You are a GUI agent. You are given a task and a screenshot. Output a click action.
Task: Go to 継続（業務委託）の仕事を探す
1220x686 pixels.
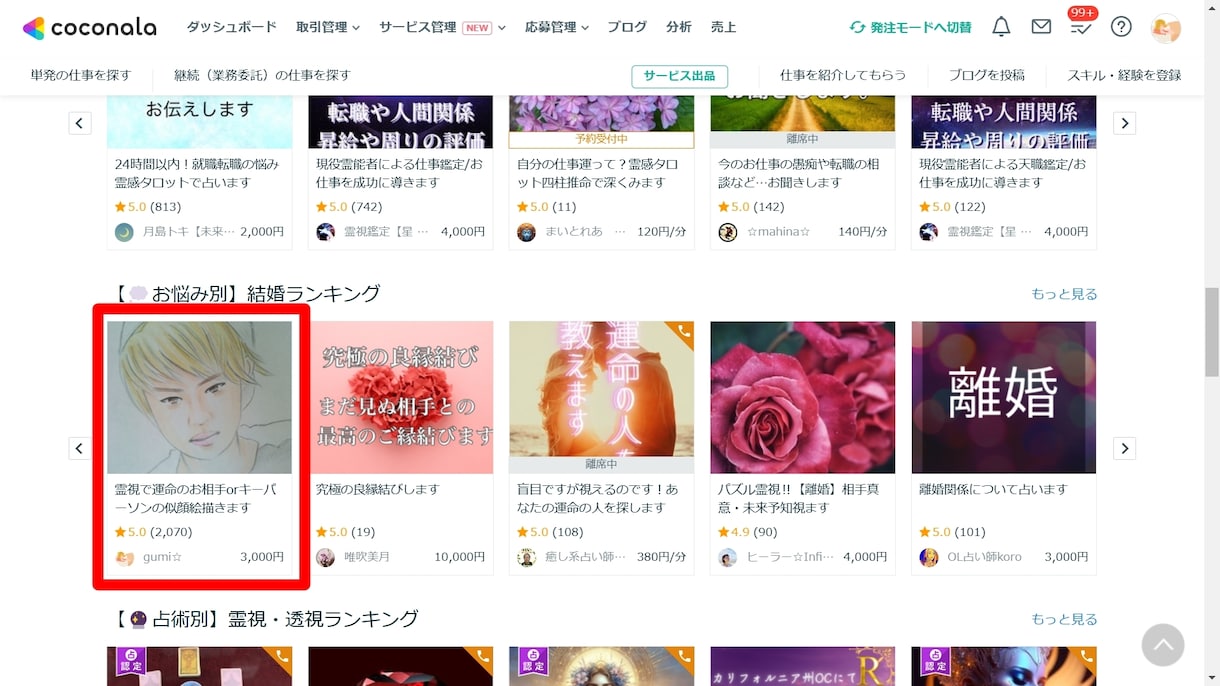pyautogui.click(x=262, y=75)
